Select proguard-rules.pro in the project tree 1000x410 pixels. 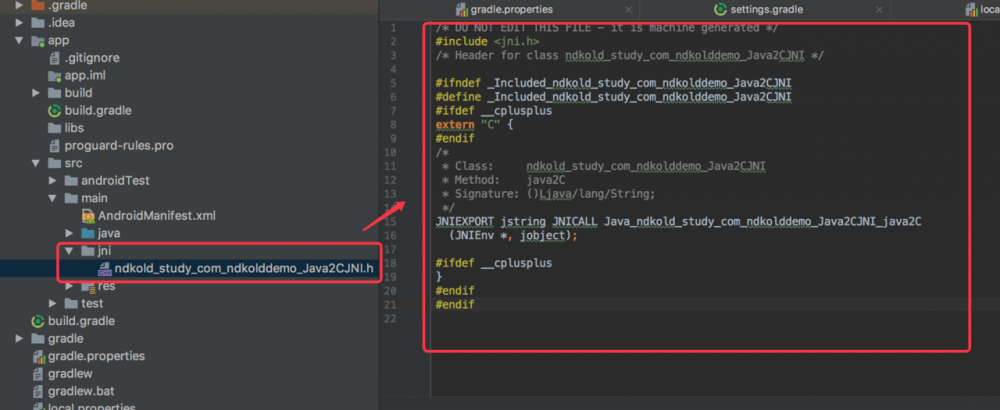pos(119,145)
